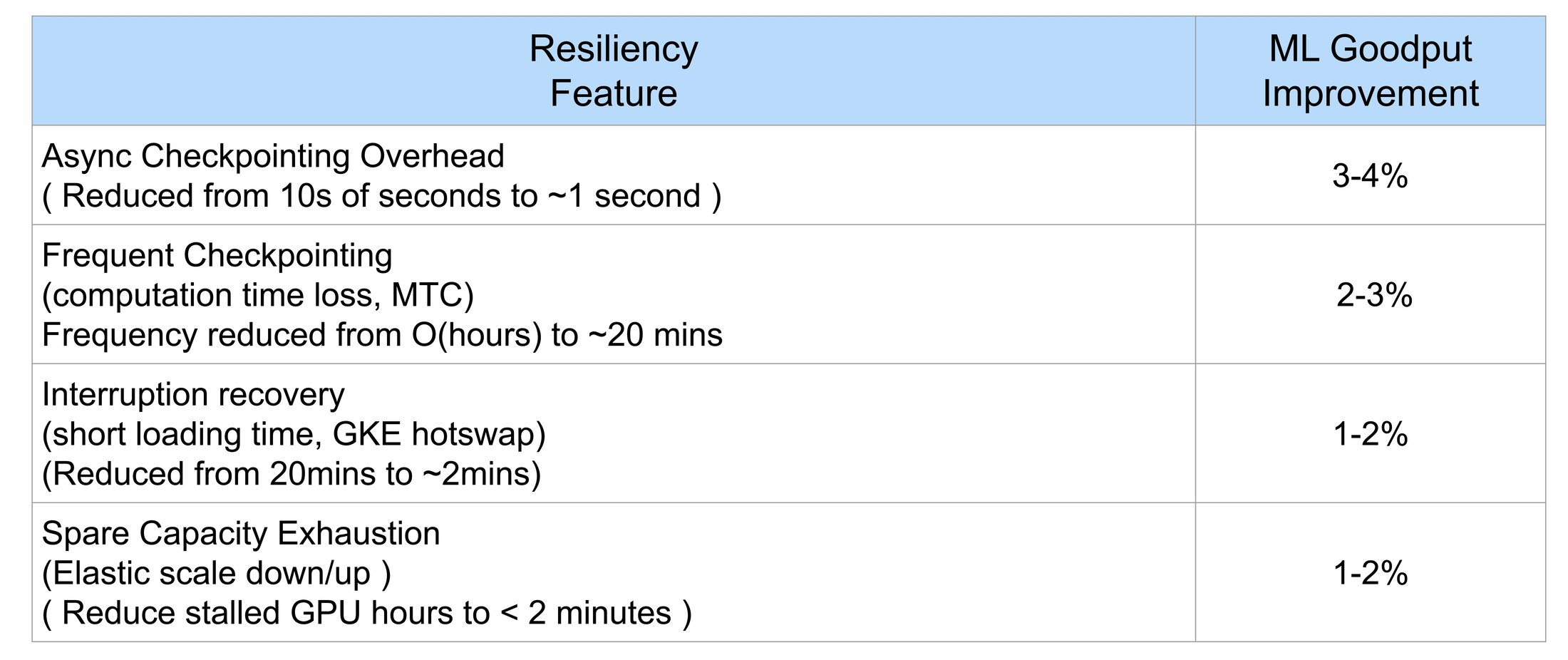Screen dimensions: 1568x660
Task: Select the Frequent Checkpointing line
Action: tap(217, 257)
